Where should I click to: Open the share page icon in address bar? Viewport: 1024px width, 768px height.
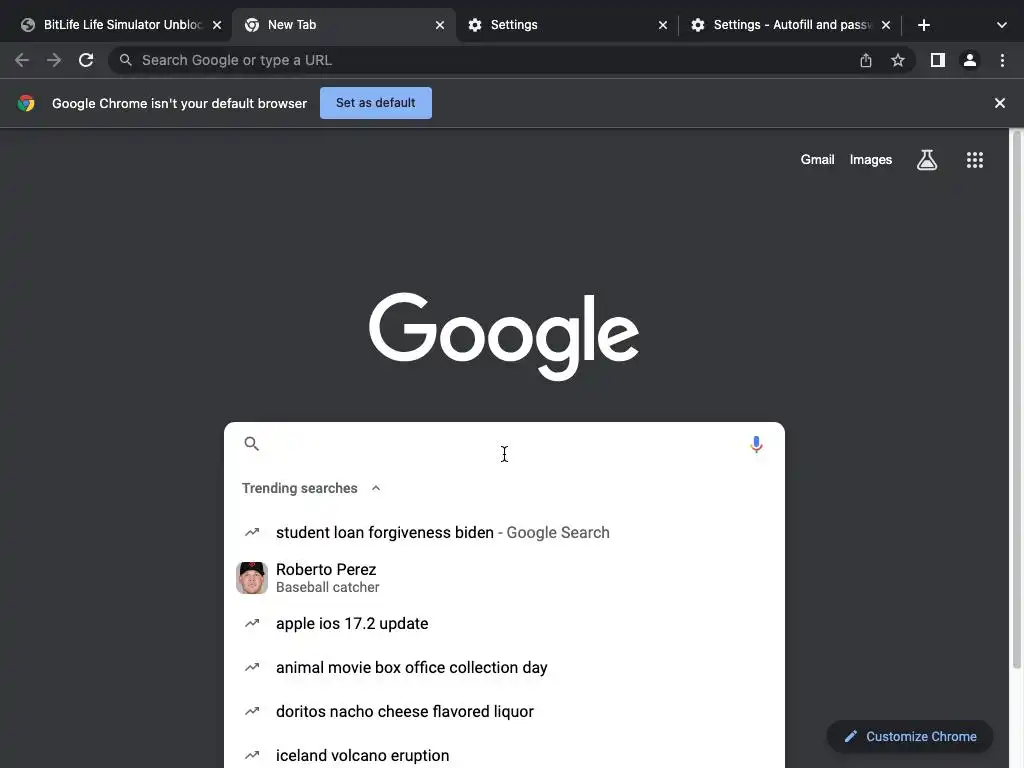[x=866, y=60]
